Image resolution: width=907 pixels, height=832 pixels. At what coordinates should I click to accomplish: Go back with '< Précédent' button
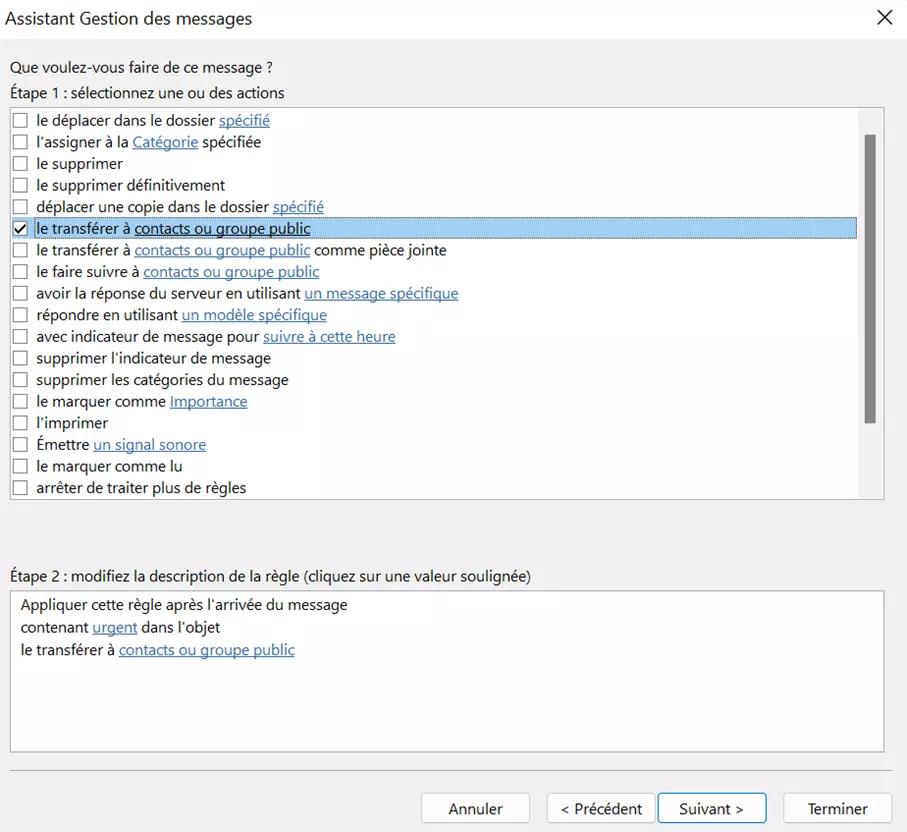pos(601,808)
